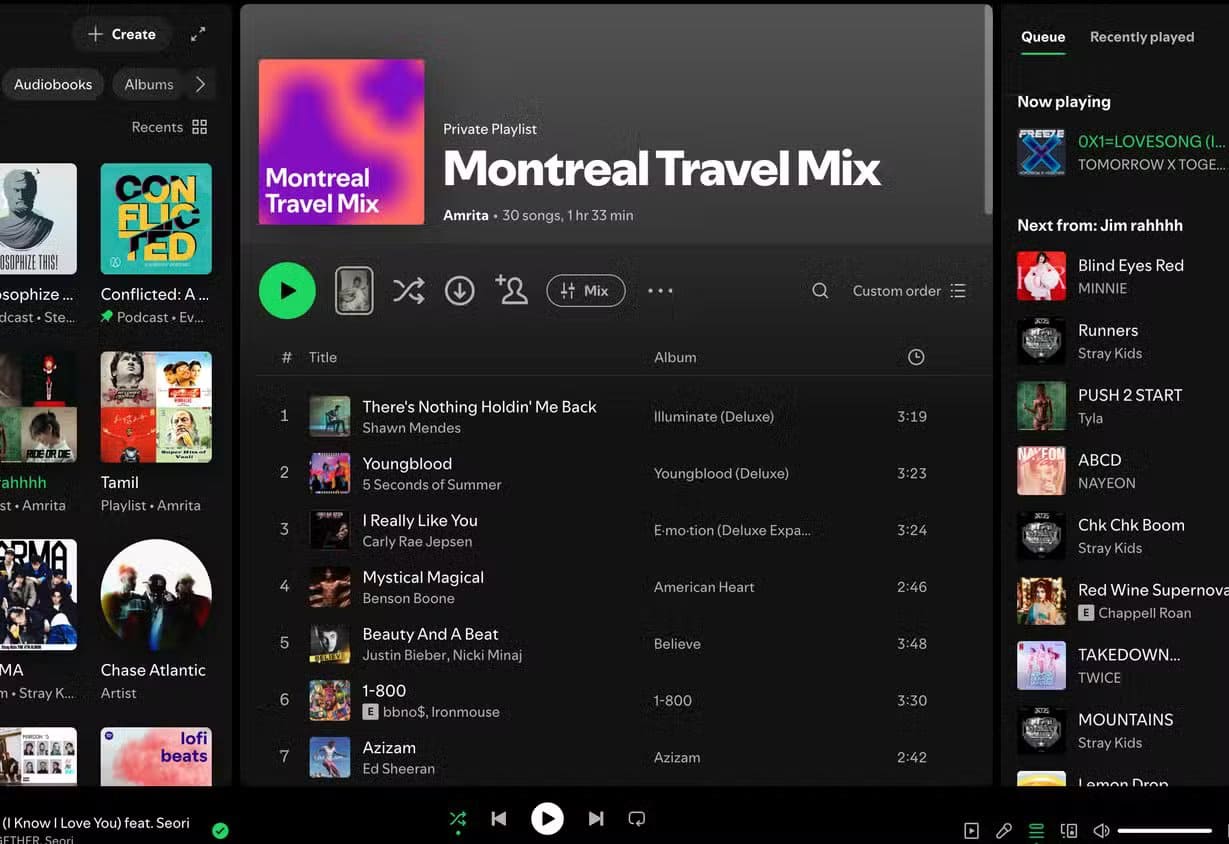The image size is (1229, 844).
Task: Skip to the previous track
Action: point(498,819)
